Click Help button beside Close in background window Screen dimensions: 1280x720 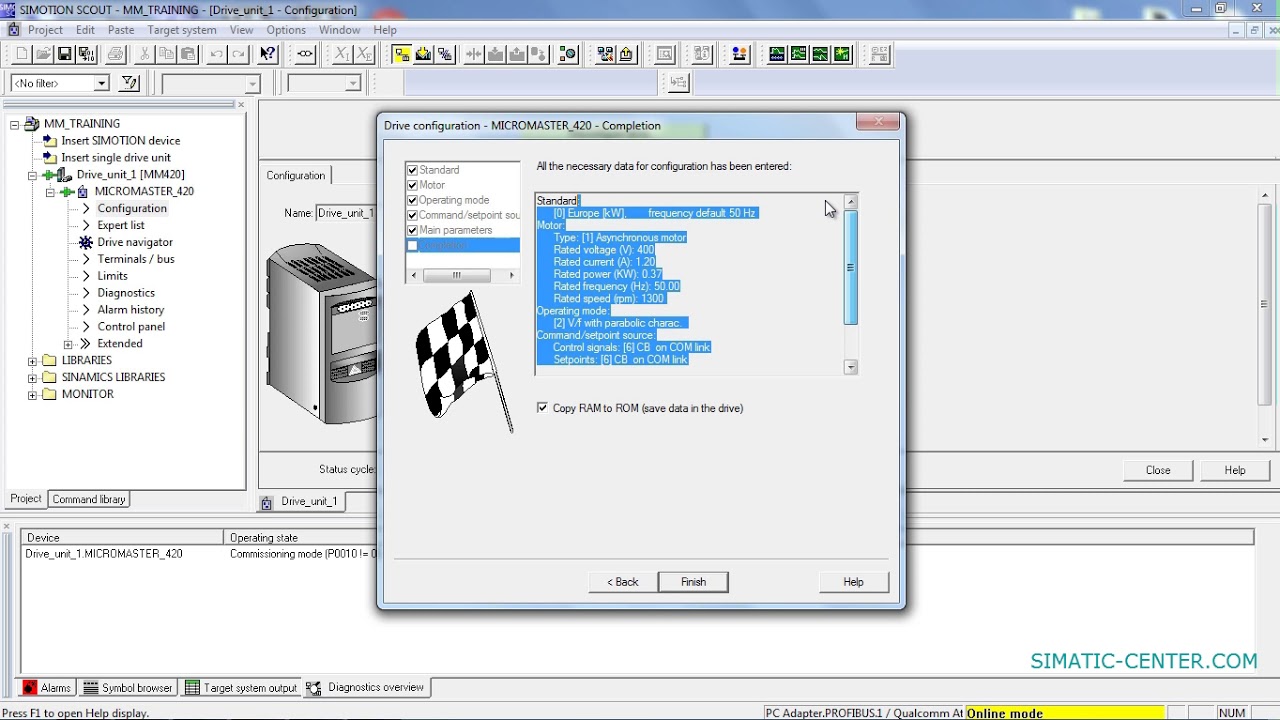point(1235,470)
